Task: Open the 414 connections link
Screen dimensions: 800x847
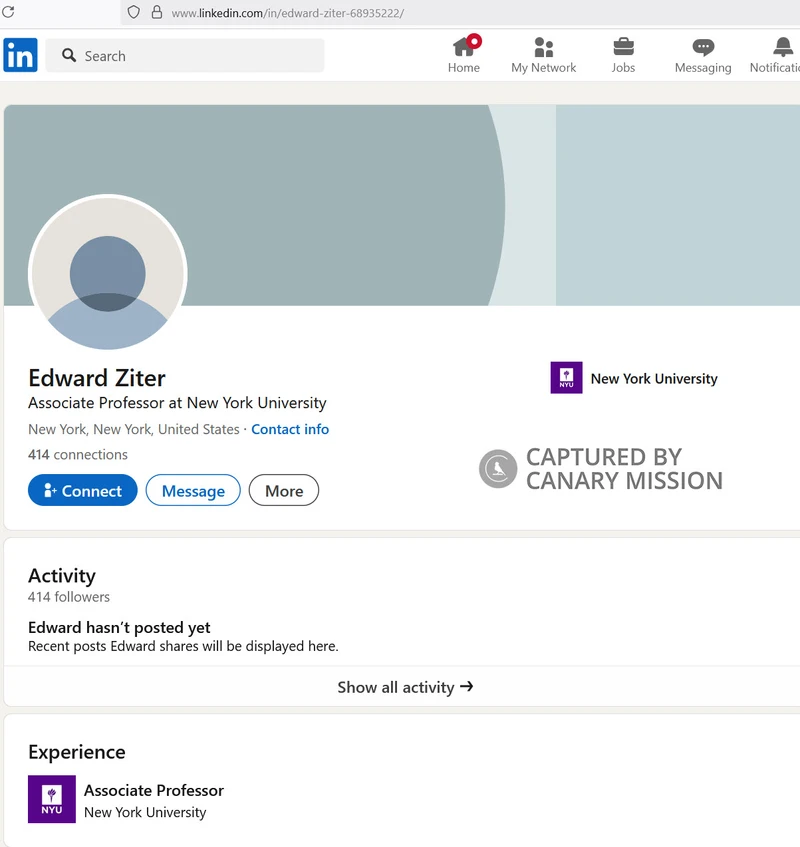Action: 78,454
